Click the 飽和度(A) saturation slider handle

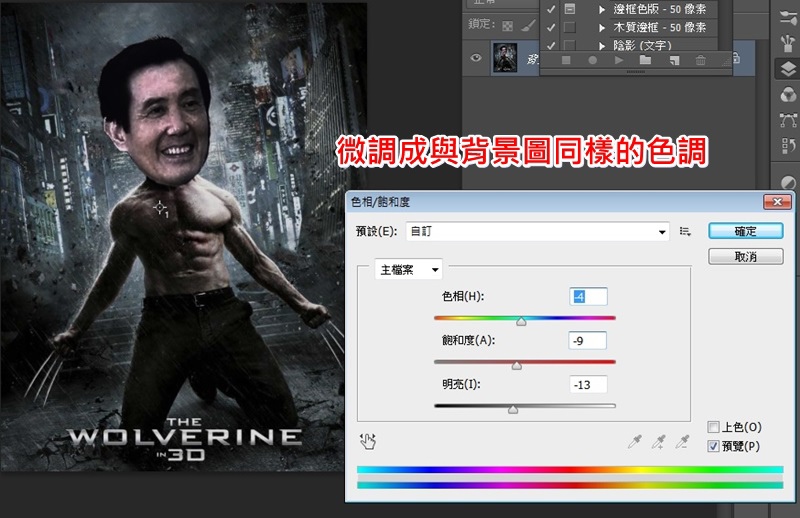pos(516,365)
